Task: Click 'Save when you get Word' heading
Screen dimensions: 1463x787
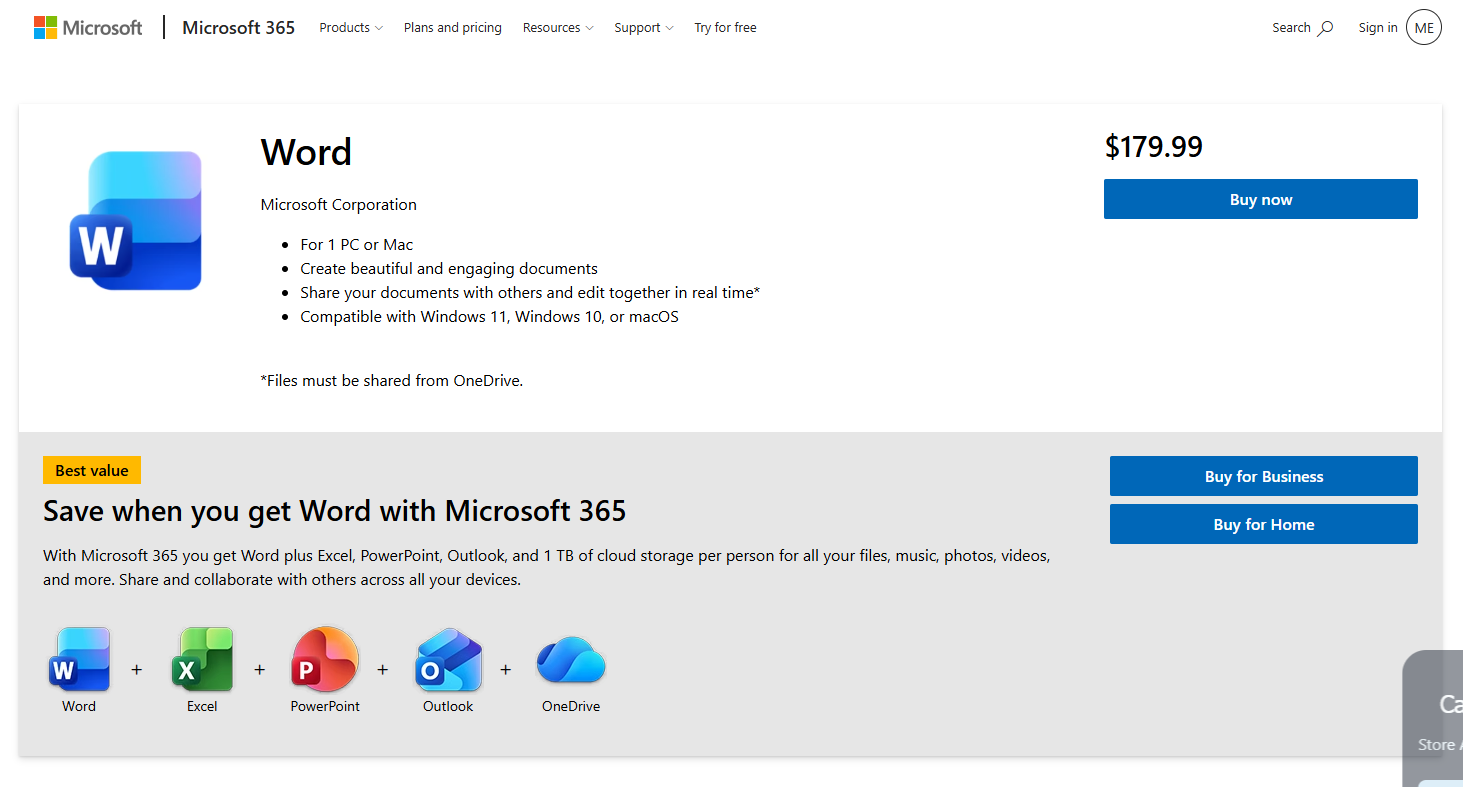Action: click(335, 511)
